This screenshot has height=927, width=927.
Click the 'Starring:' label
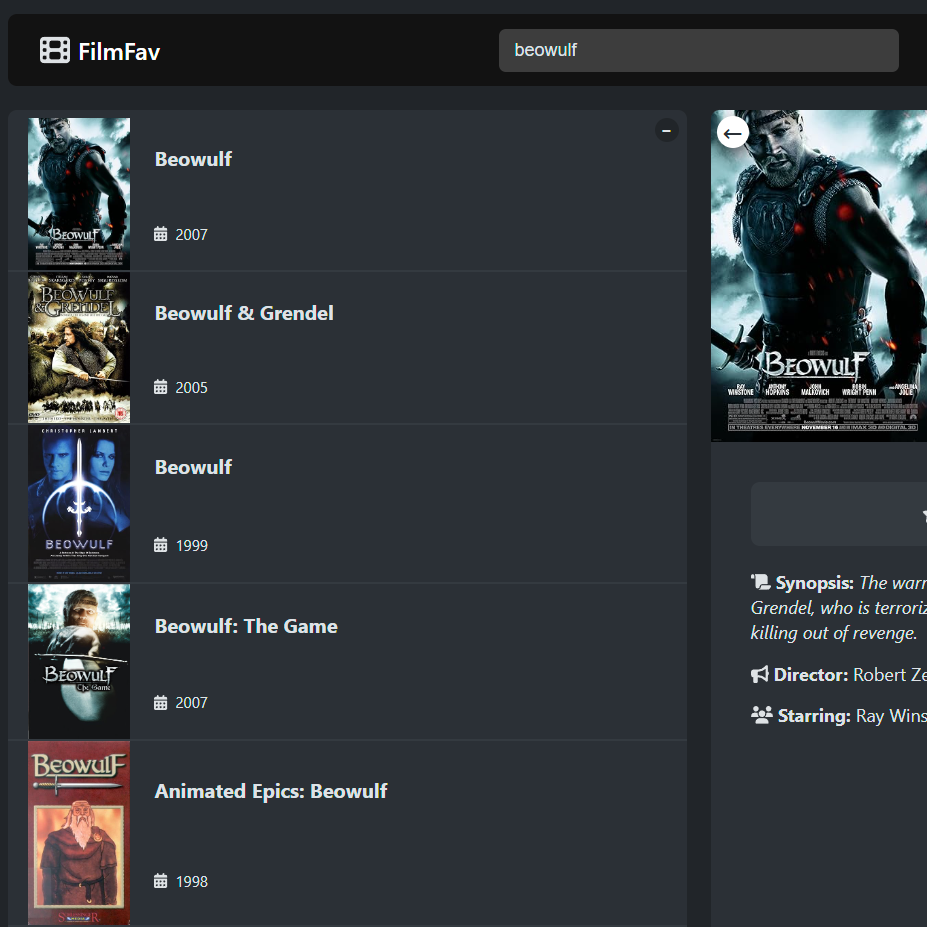pos(814,716)
